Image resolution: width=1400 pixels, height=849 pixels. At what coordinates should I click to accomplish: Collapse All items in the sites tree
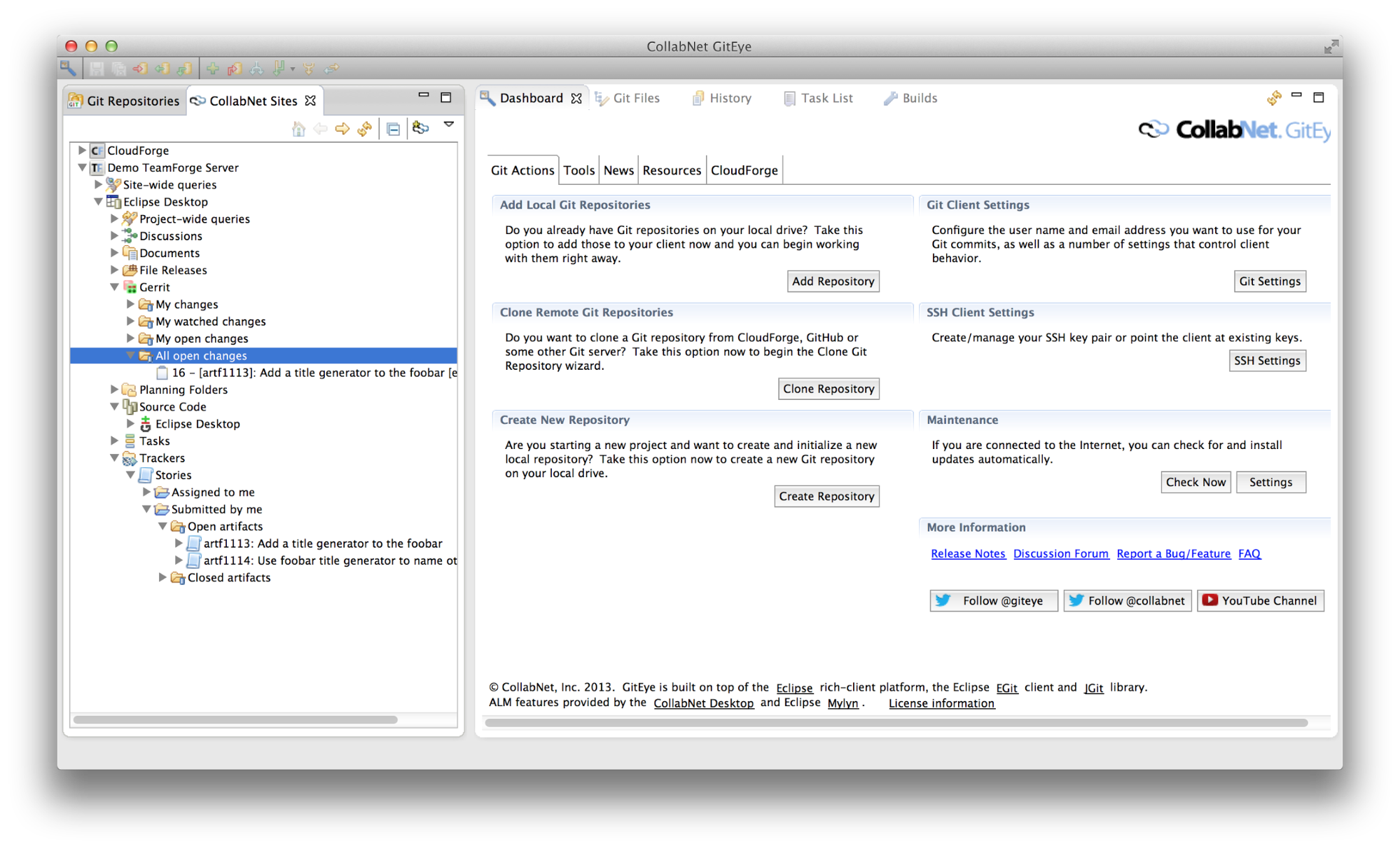coord(393,129)
